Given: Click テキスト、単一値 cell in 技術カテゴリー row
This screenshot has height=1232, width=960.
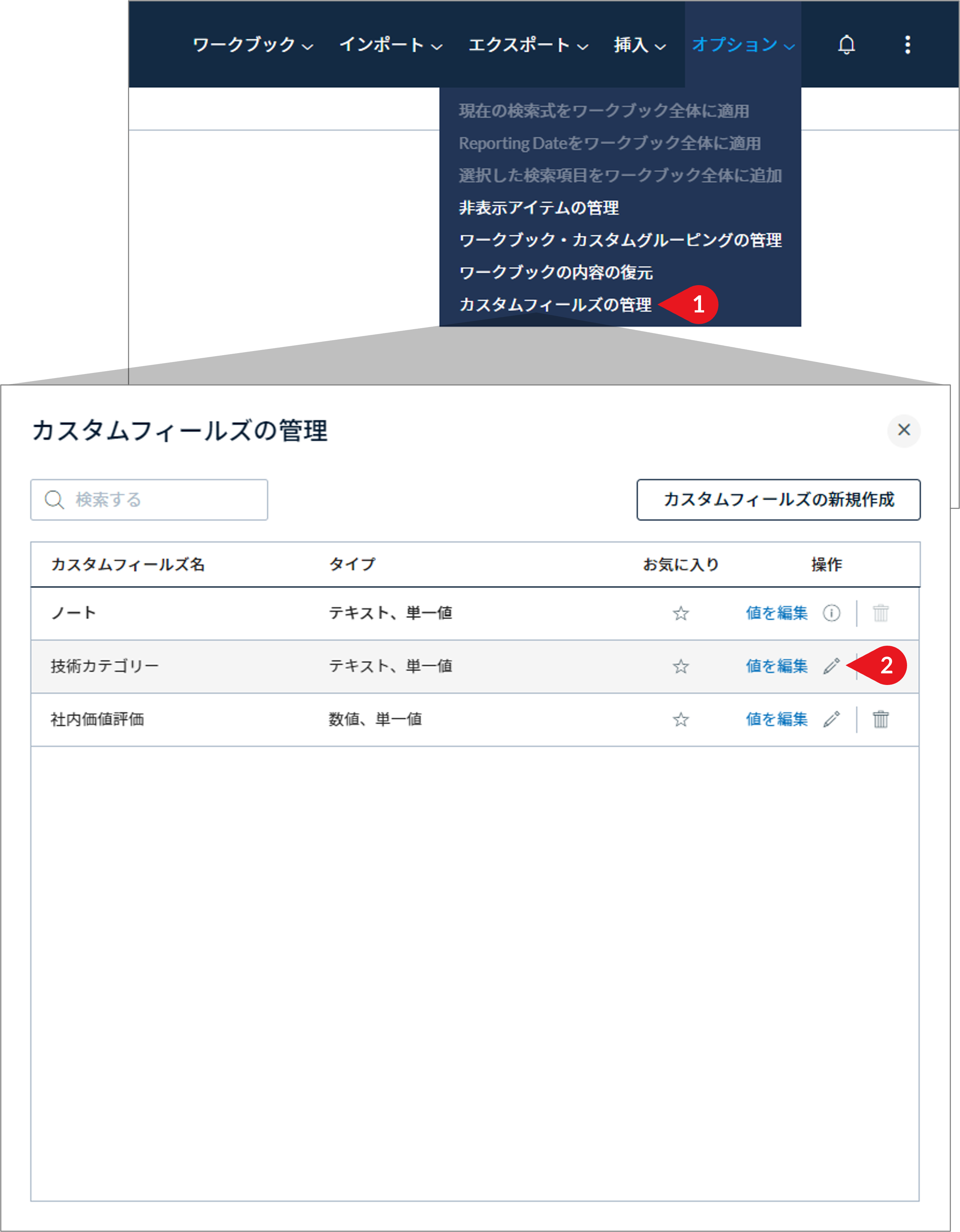Looking at the screenshot, I should 390,666.
